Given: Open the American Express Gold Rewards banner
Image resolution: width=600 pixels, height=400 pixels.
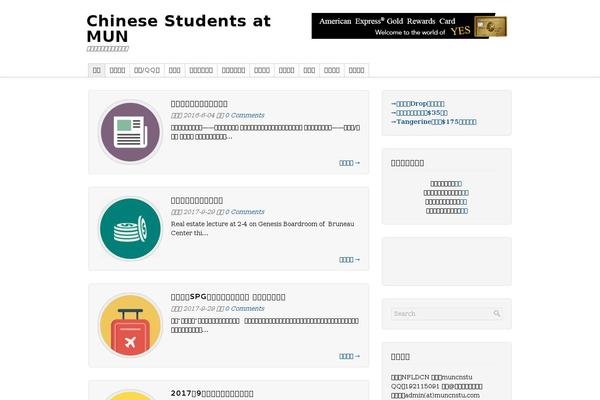Looking at the screenshot, I should pos(409,26).
